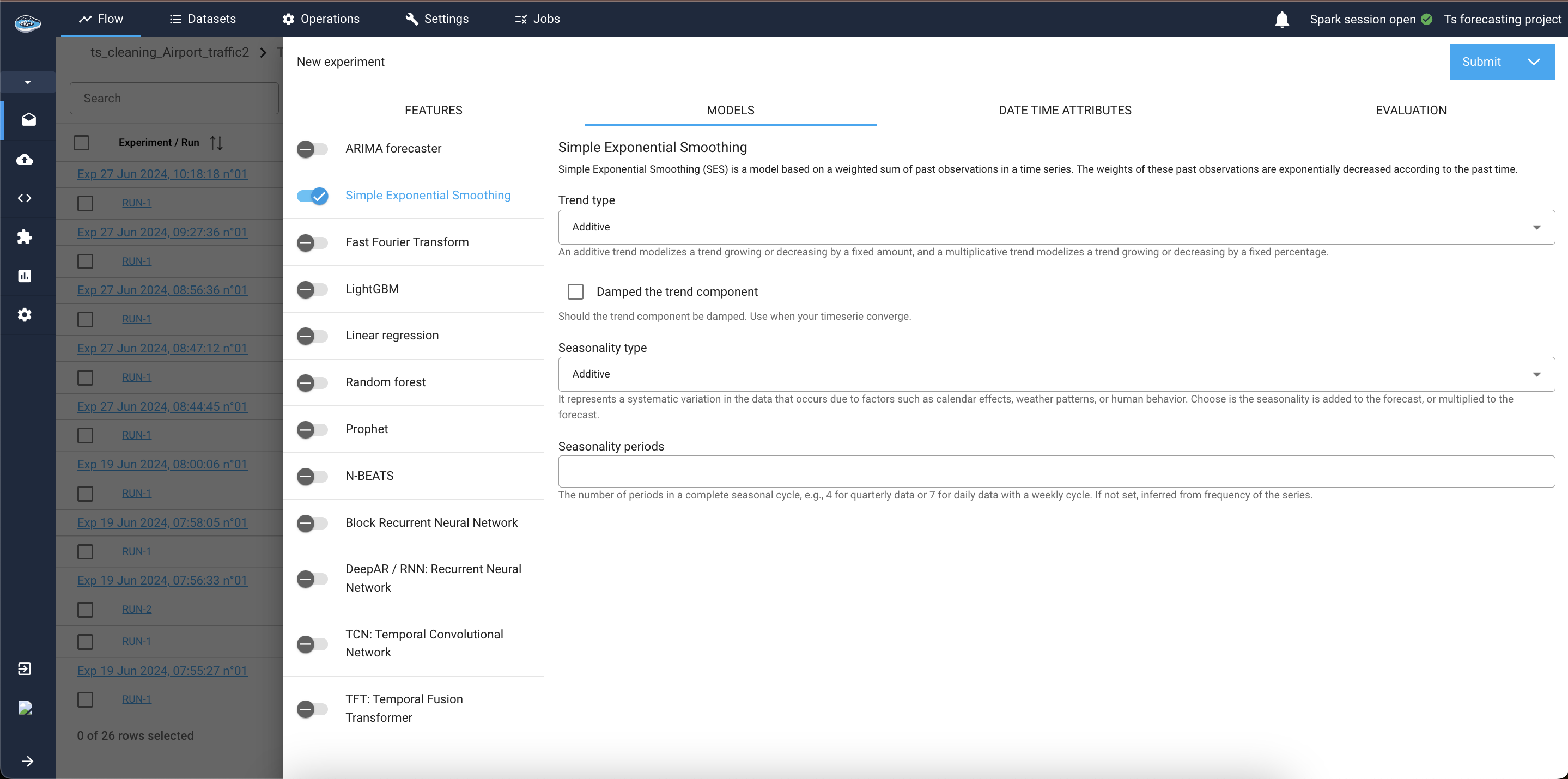The height and width of the screenshot is (779, 1568).
Task: Open the gear icon in left sidebar
Action: (x=25, y=315)
